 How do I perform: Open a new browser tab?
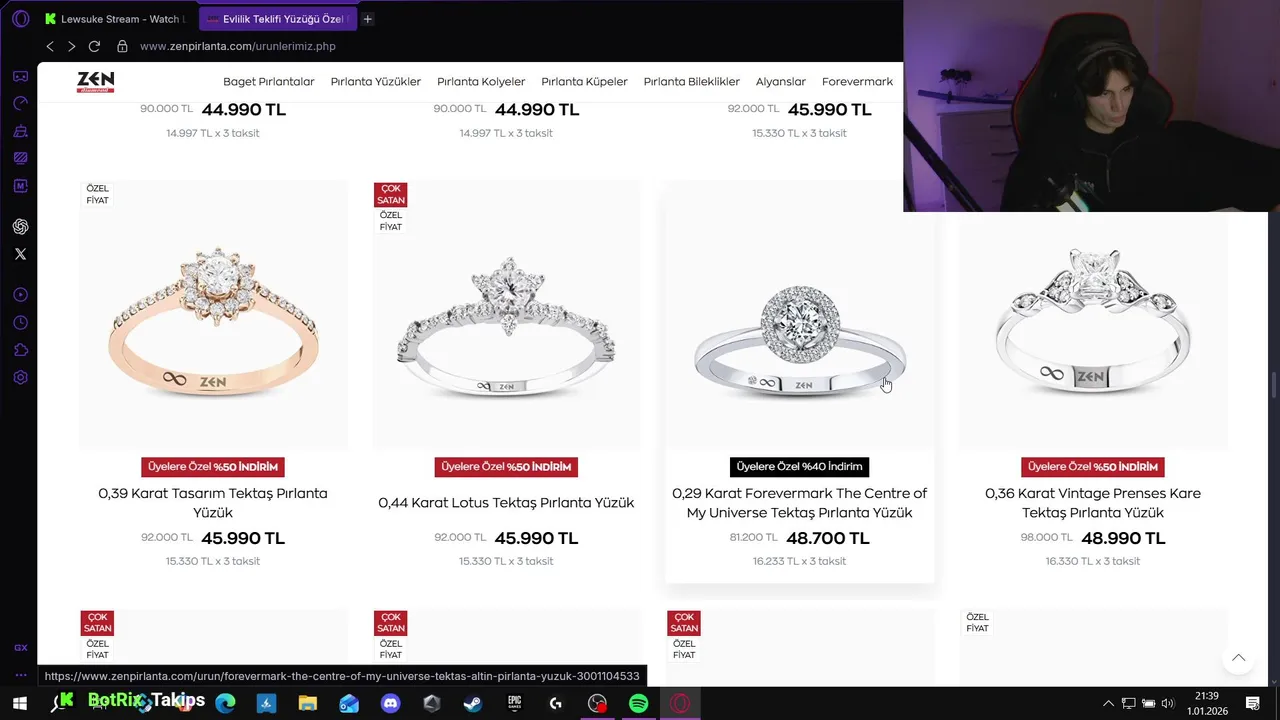[368, 19]
